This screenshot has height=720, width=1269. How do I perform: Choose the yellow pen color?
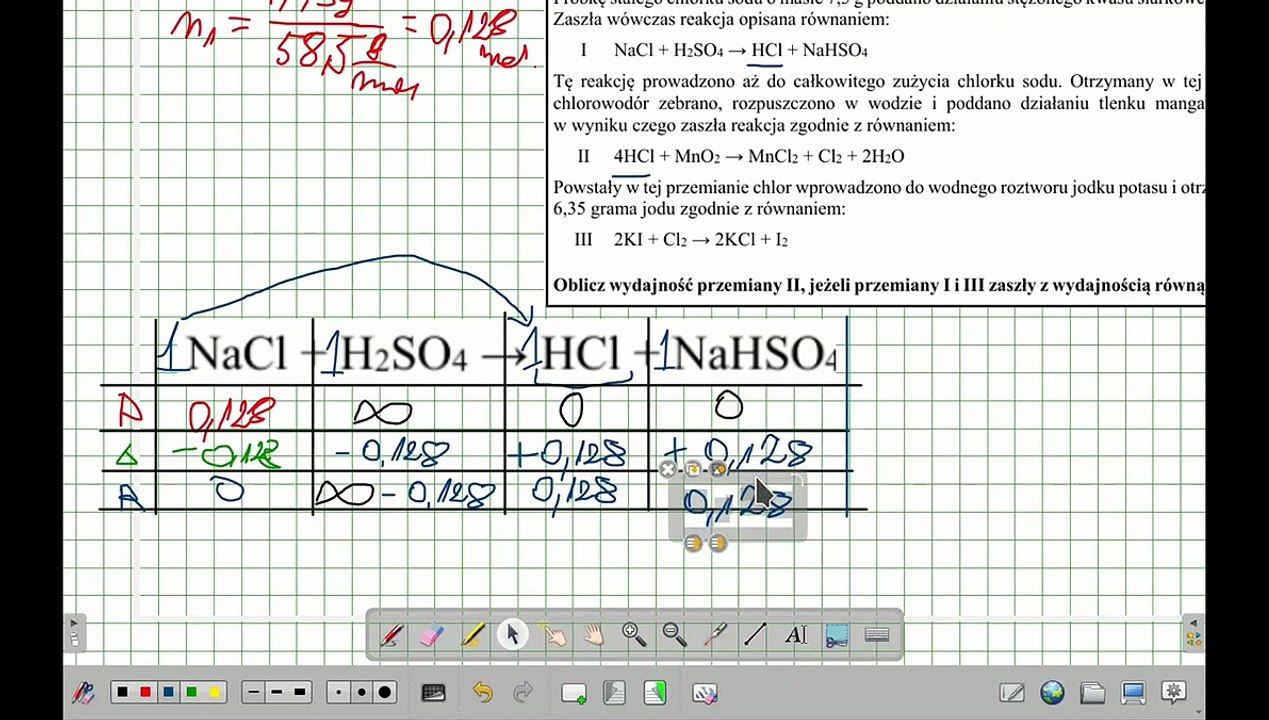click(215, 692)
